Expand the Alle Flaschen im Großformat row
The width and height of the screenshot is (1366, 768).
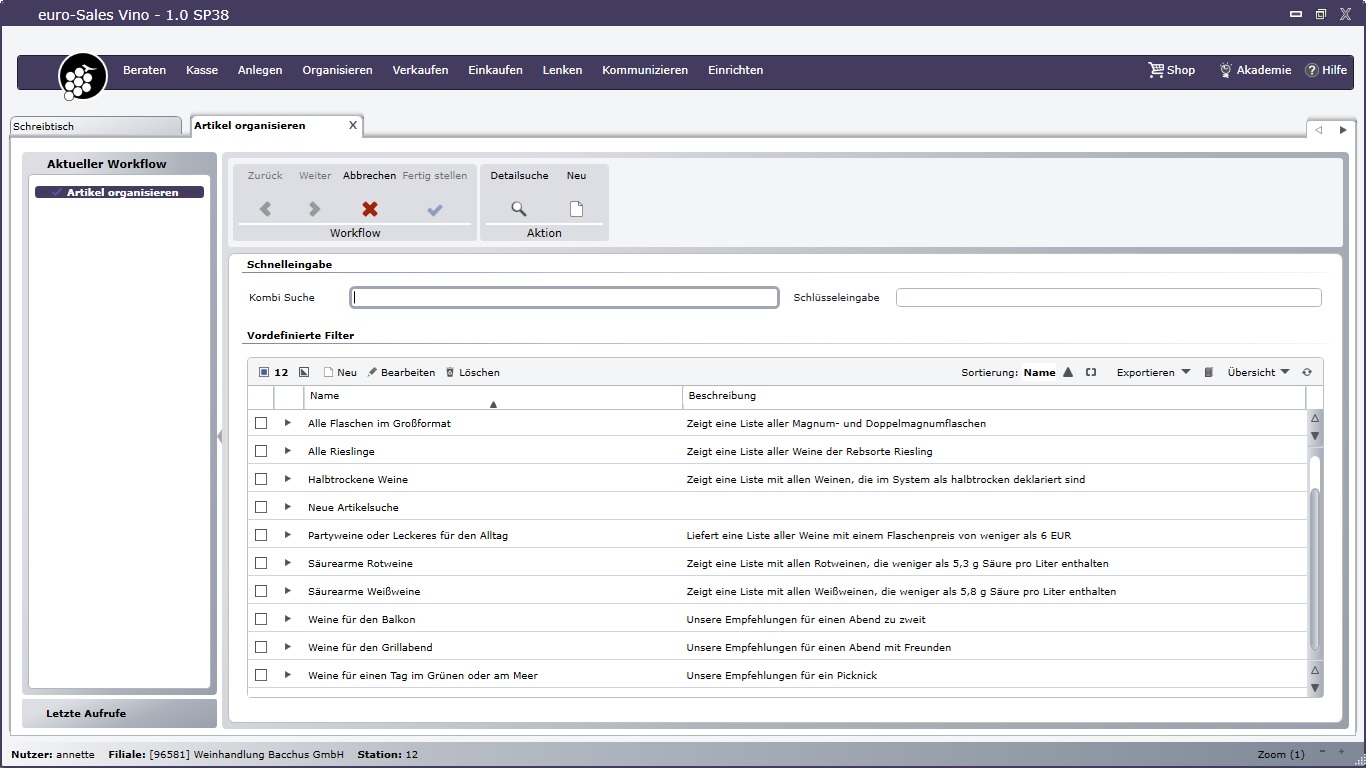click(x=288, y=423)
